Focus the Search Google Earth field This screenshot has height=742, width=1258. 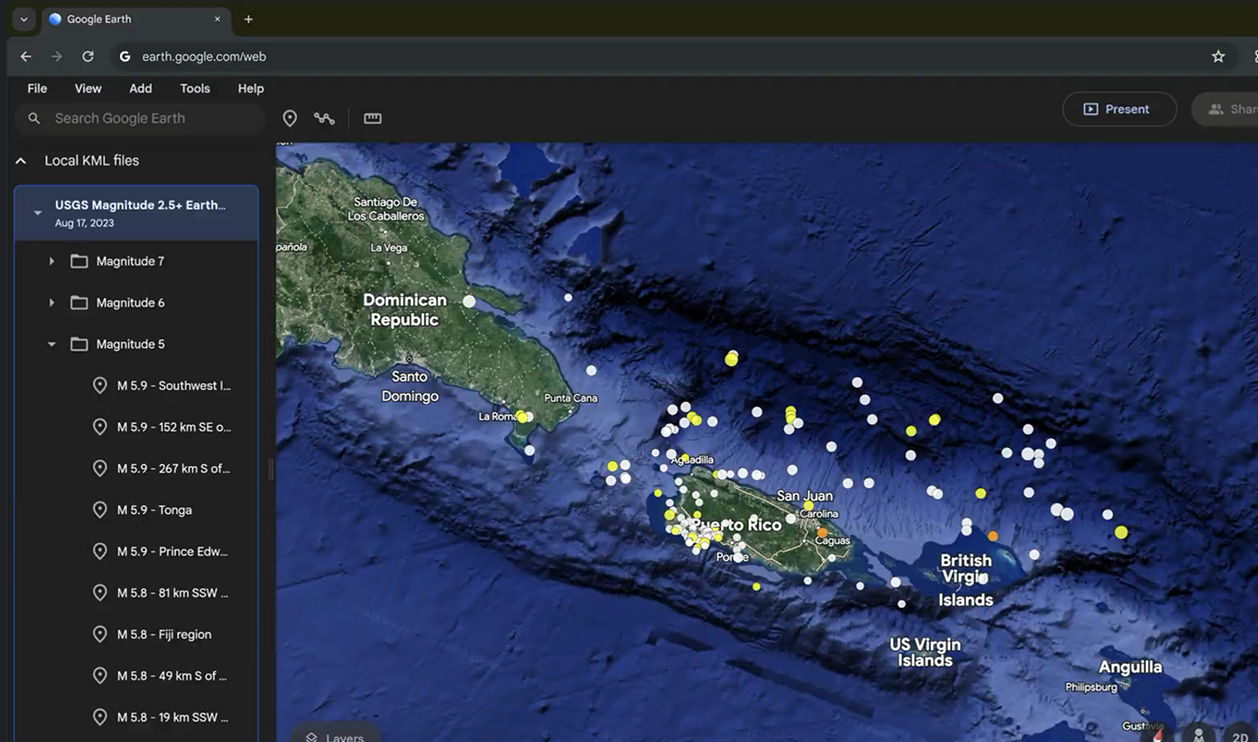[x=140, y=118]
